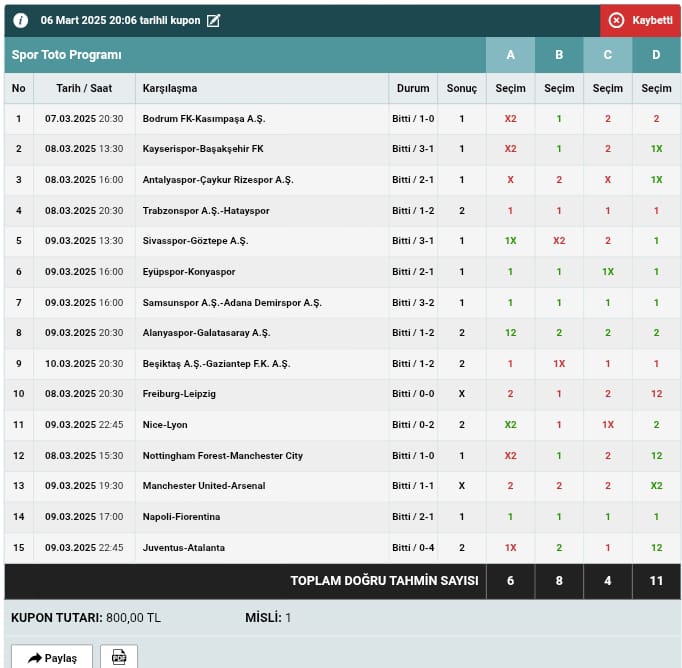Screen dimensions: 682x668
Task: Click the Durum column header
Action: click(413, 88)
